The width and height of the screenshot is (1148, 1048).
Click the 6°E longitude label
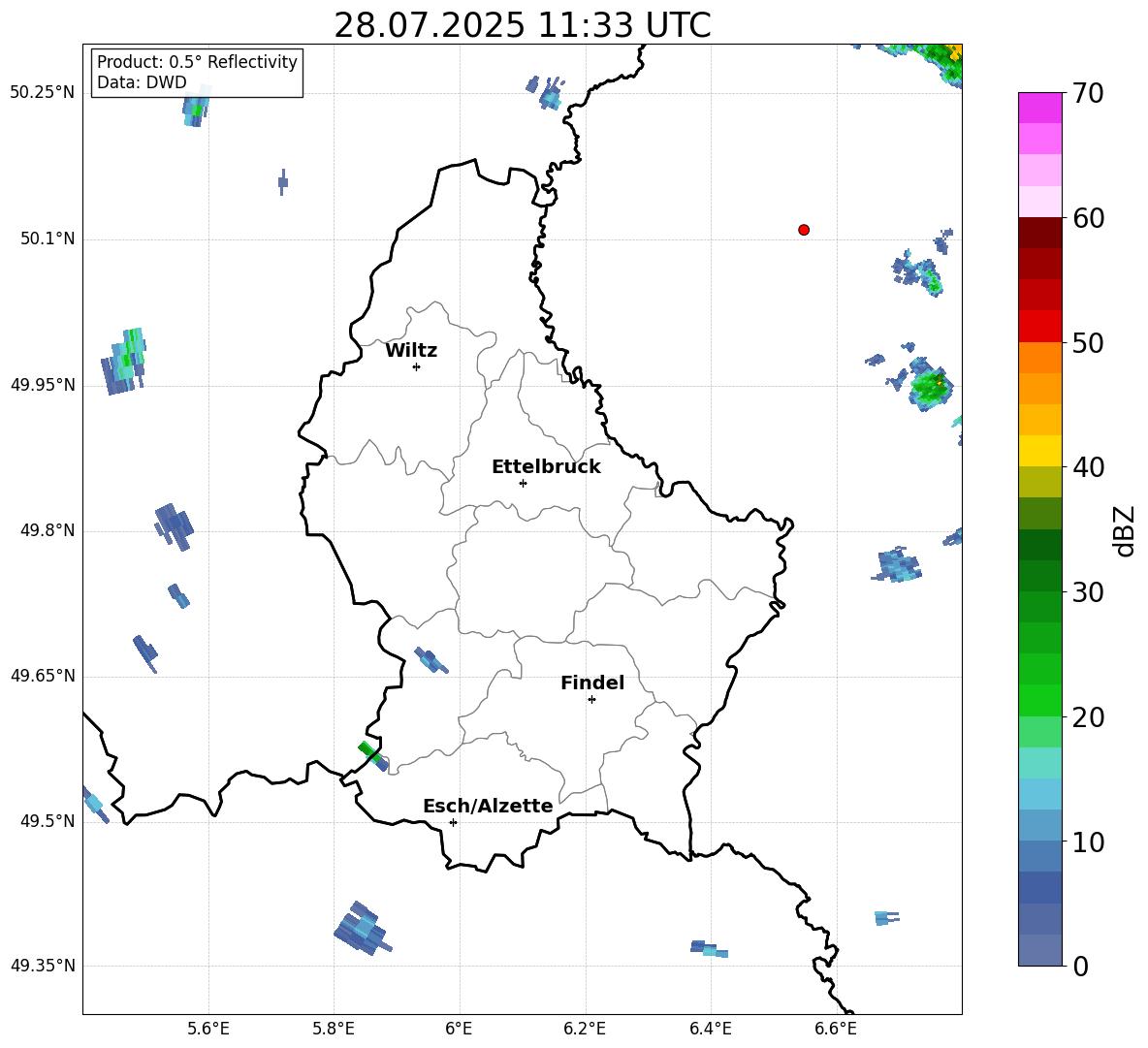coord(459,1029)
